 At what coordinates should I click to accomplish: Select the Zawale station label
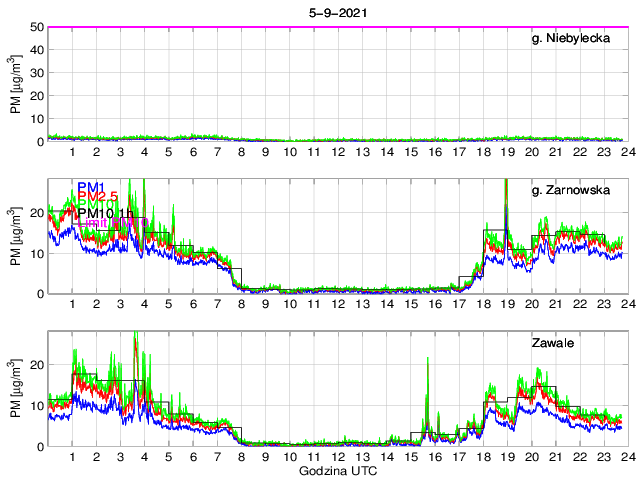pos(553,342)
